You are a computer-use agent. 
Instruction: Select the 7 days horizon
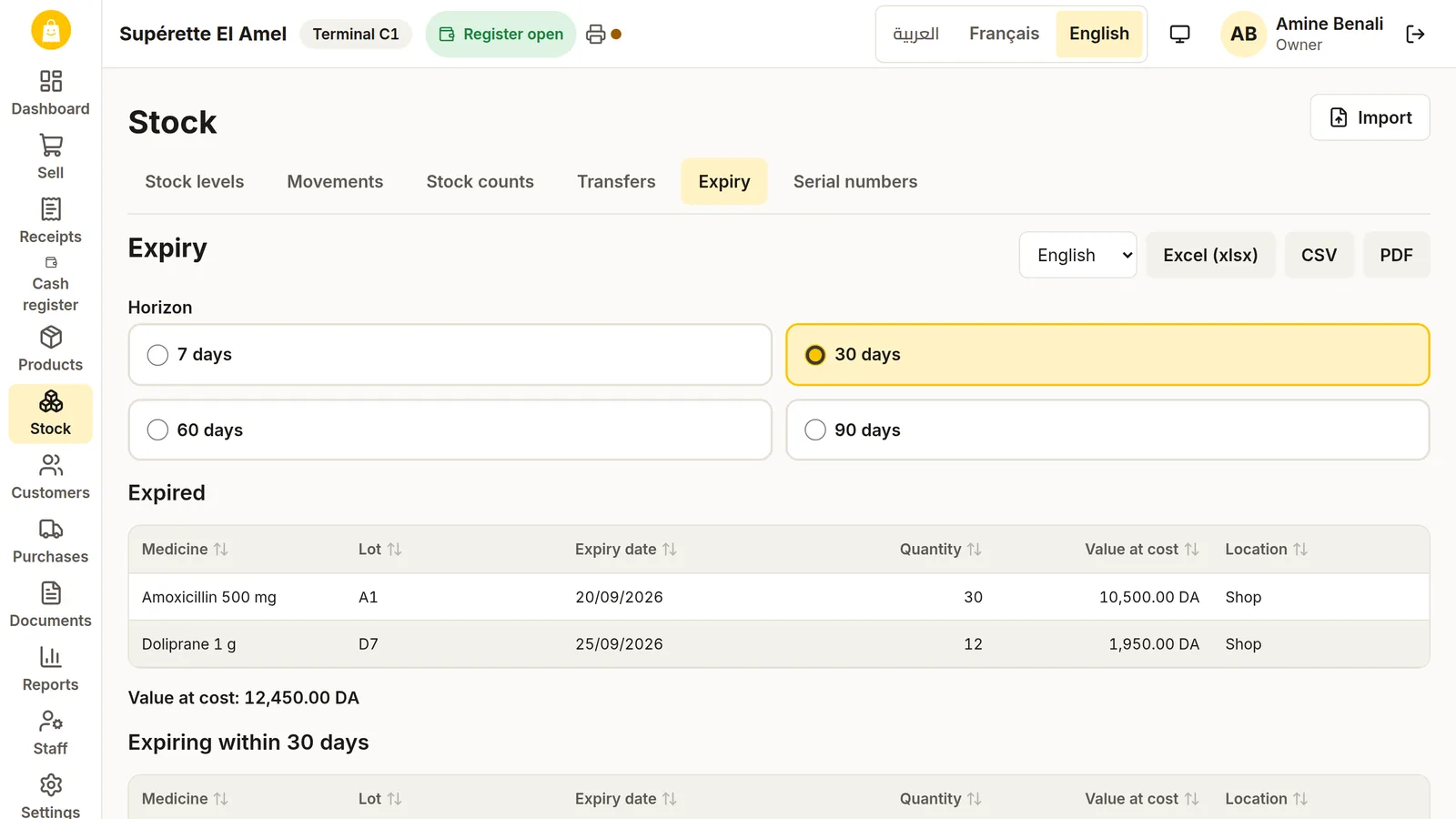450,355
